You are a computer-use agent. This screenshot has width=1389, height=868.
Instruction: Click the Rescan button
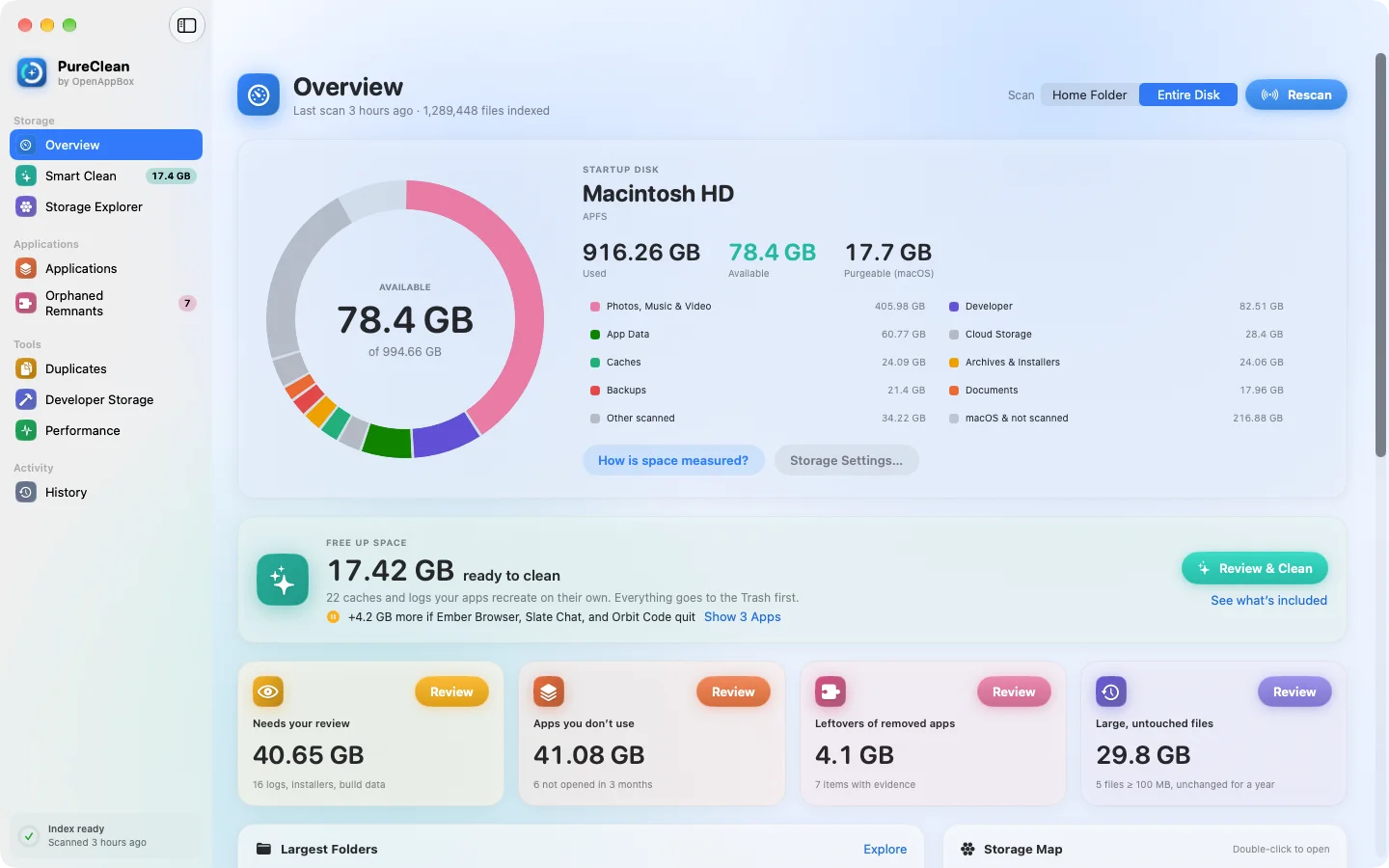tap(1295, 95)
